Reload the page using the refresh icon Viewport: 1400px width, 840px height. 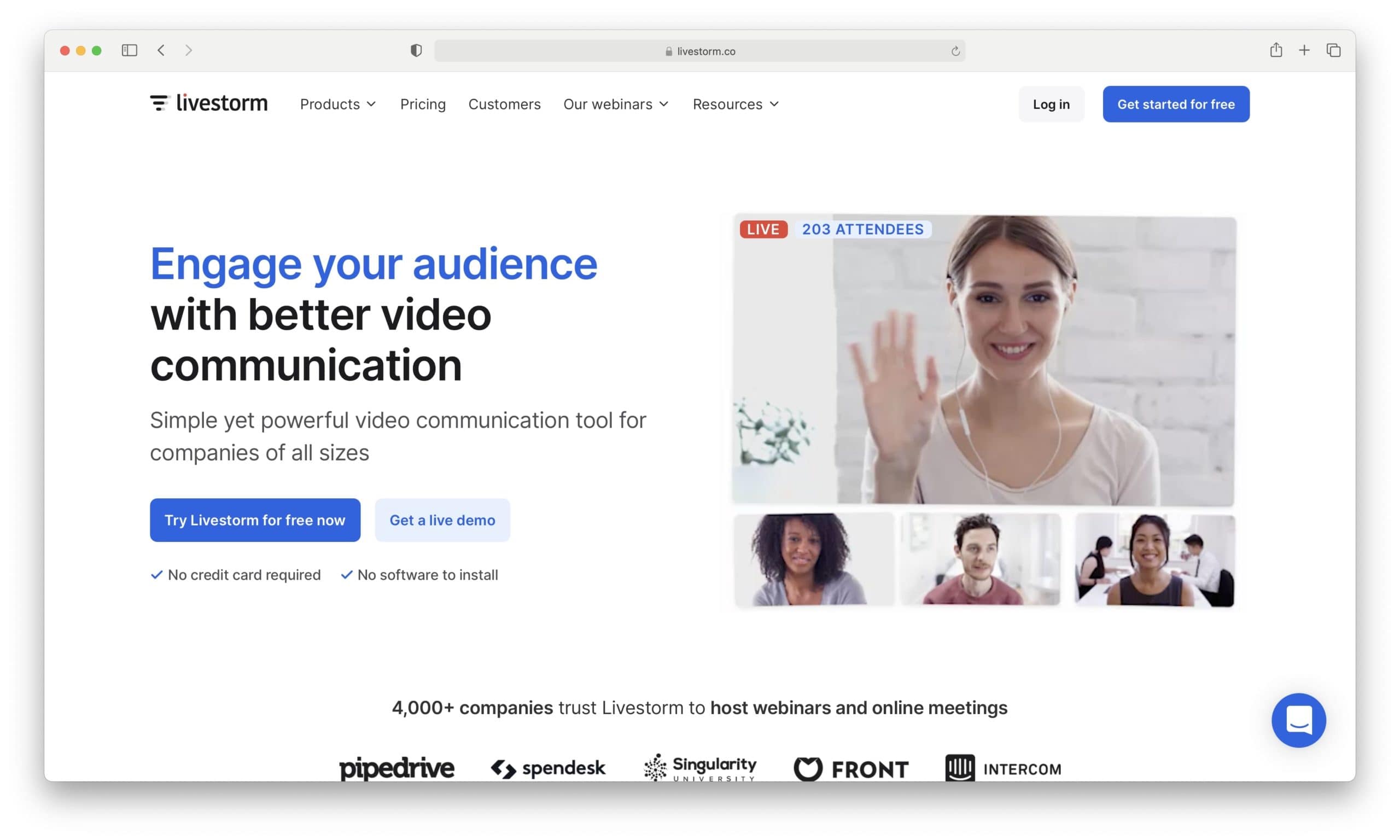pyautogui.click(x=956, y=50)
